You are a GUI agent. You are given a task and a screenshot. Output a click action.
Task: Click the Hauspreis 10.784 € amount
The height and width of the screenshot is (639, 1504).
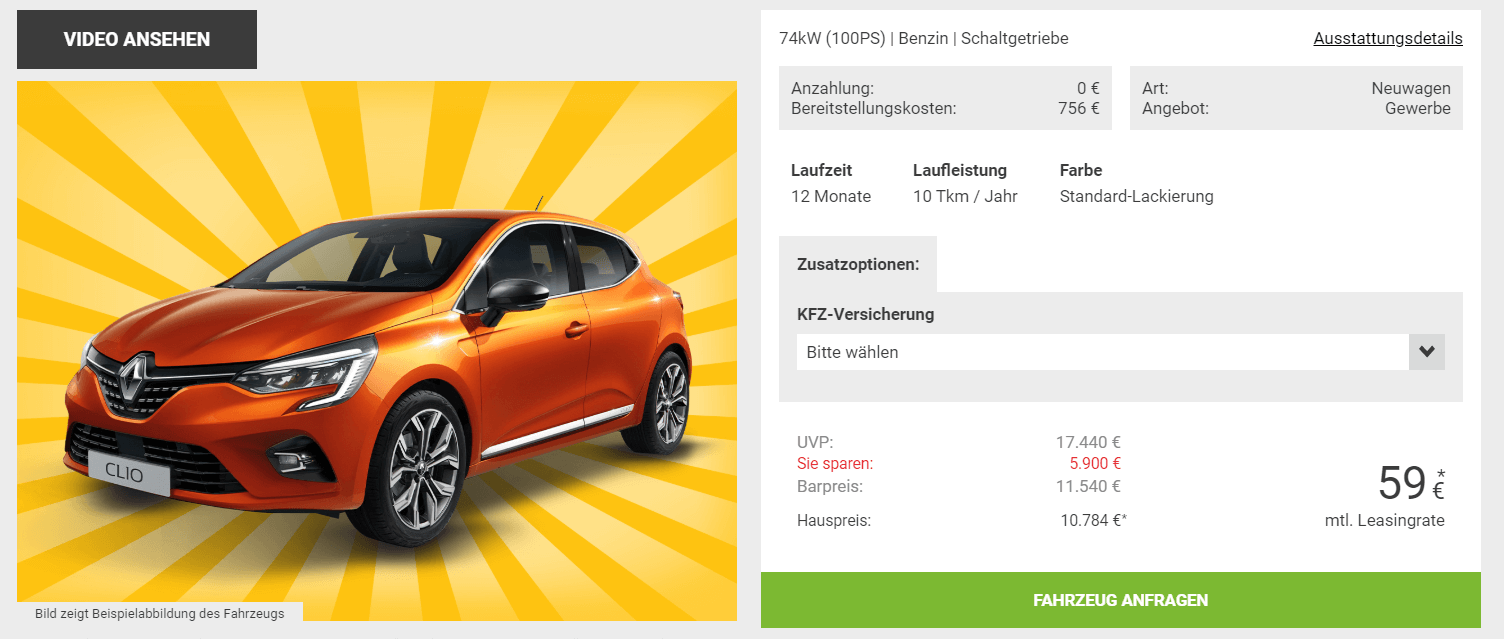point(1094,520)
